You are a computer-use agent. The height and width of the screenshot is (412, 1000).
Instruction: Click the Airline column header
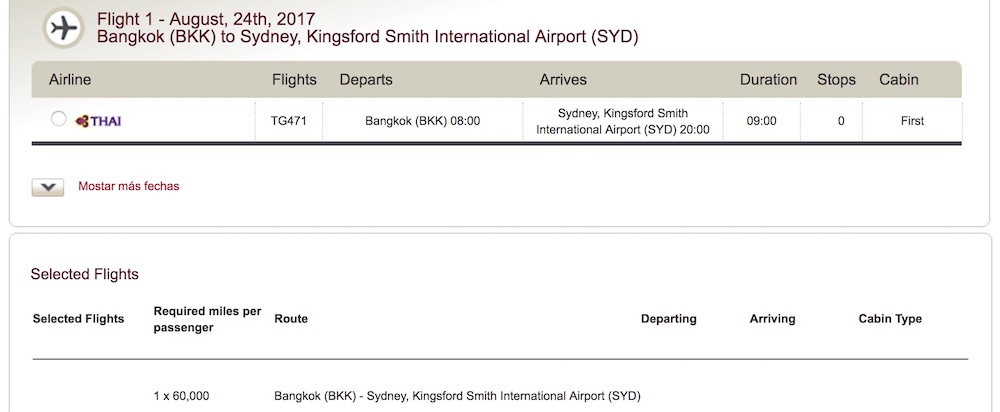[70, 80]
